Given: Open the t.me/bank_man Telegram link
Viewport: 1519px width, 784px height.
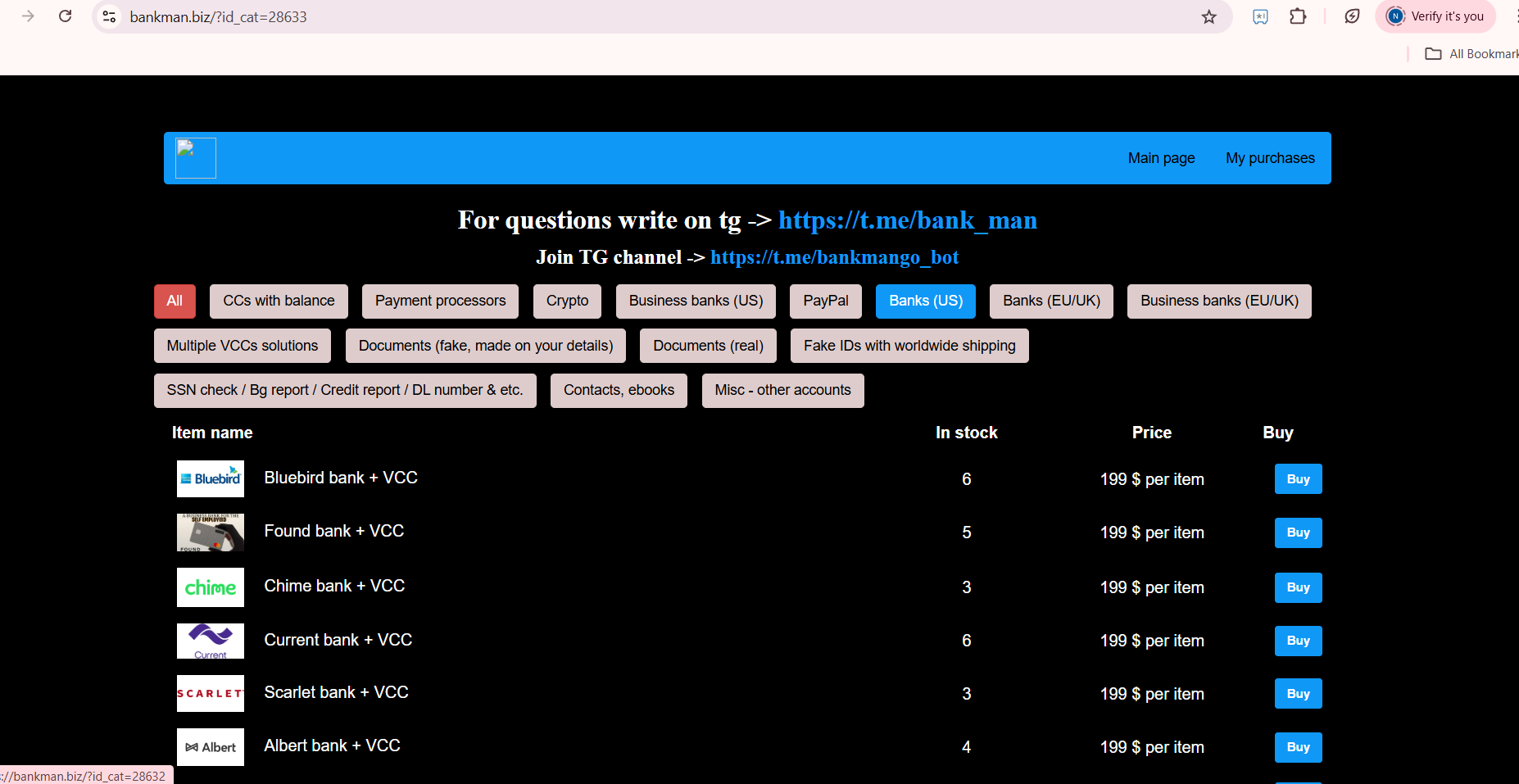Looking at the screenshot, I should point(908,220).
